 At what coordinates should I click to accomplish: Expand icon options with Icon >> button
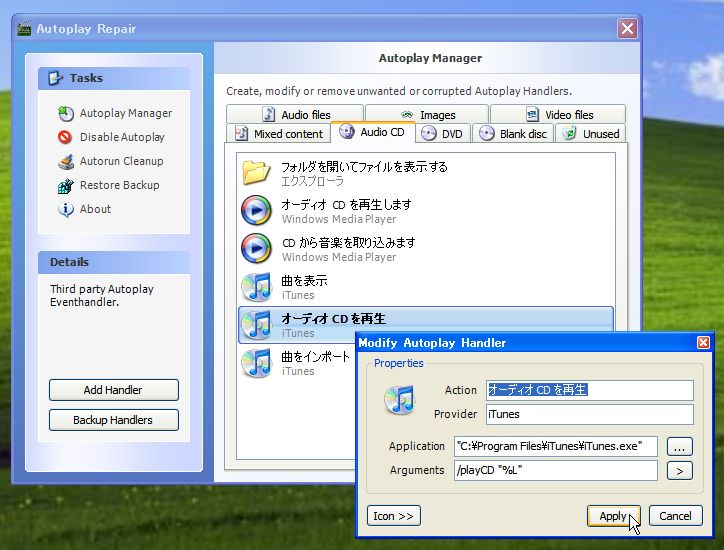(393, 516)
